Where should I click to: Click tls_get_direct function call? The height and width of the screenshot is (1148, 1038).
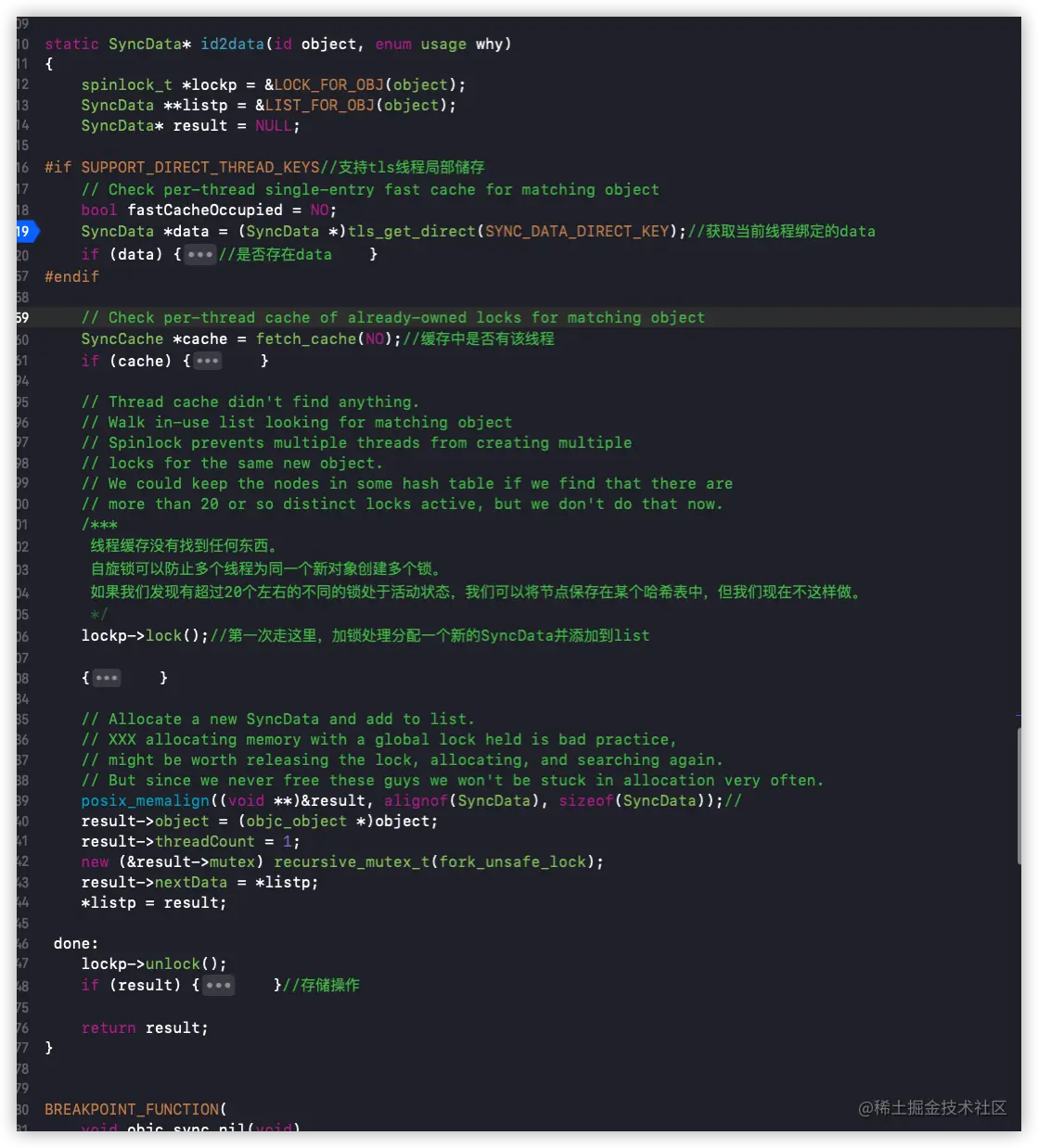411,231
